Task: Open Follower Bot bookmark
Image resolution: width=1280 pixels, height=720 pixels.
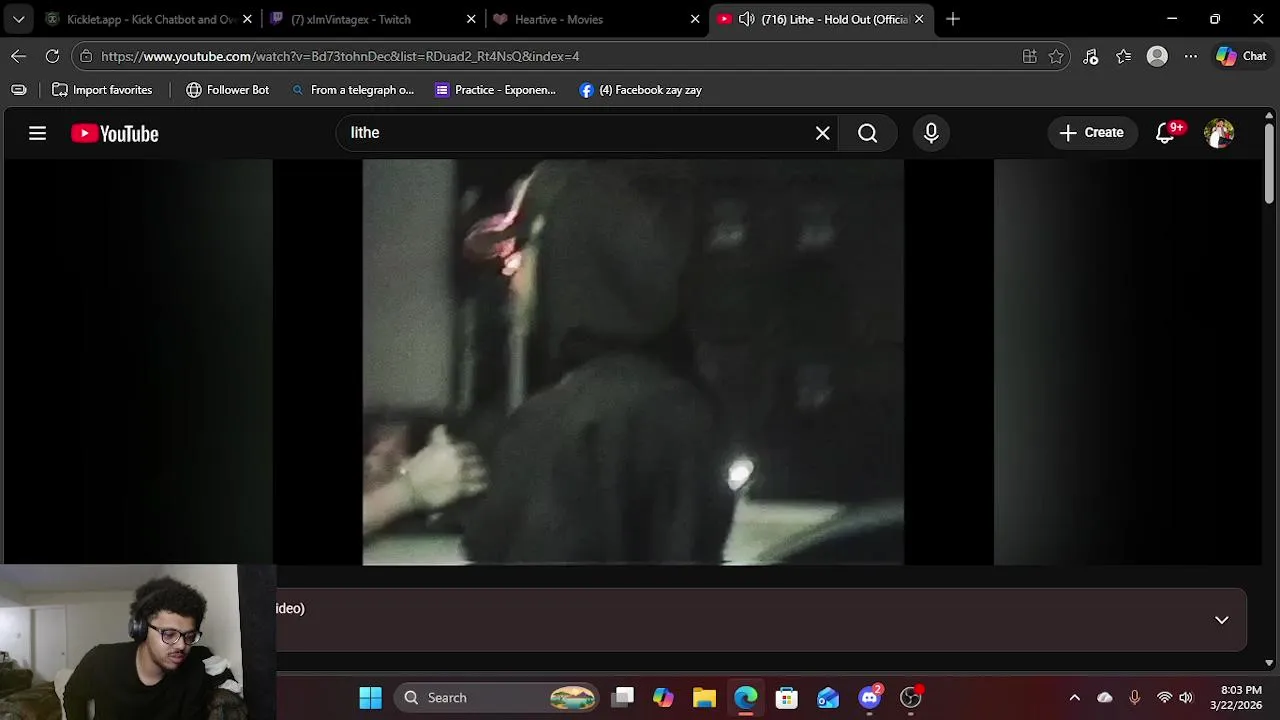Action: (x=227, y=90)
